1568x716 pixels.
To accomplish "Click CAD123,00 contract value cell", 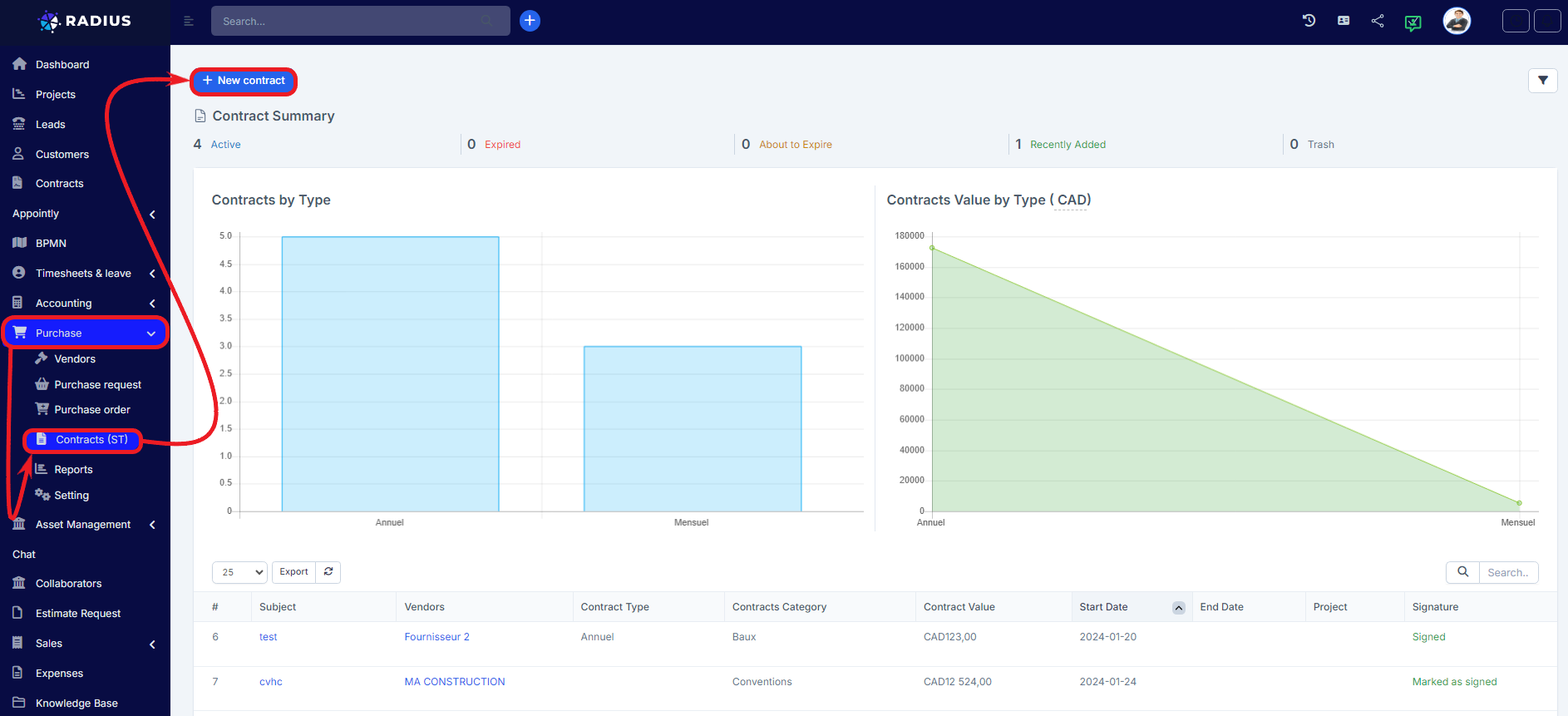I will [949, 637].
